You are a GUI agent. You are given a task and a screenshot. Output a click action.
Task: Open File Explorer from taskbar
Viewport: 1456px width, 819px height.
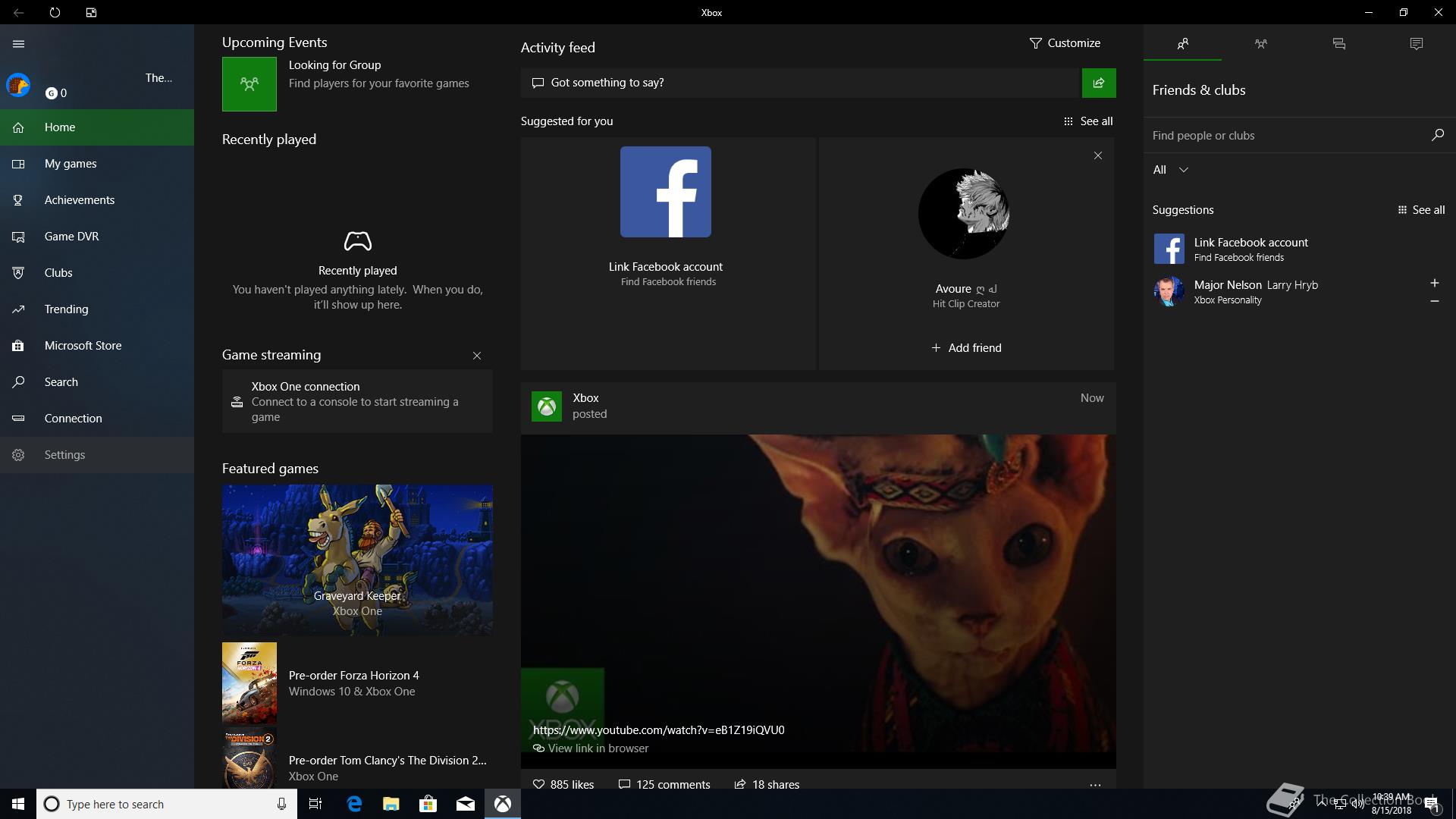pyautogui.click(x=391, y=804)
